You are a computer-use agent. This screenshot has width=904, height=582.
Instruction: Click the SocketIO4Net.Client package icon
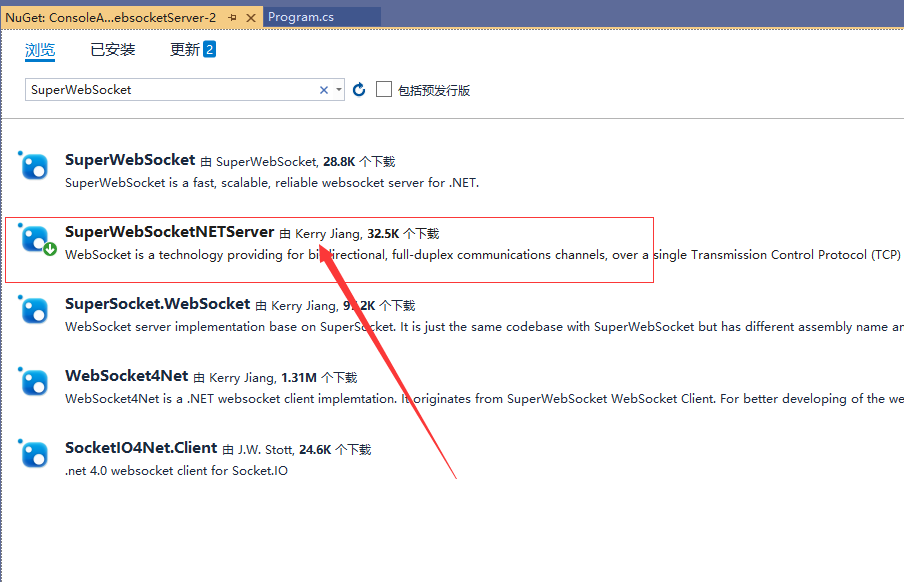point(34,454)
